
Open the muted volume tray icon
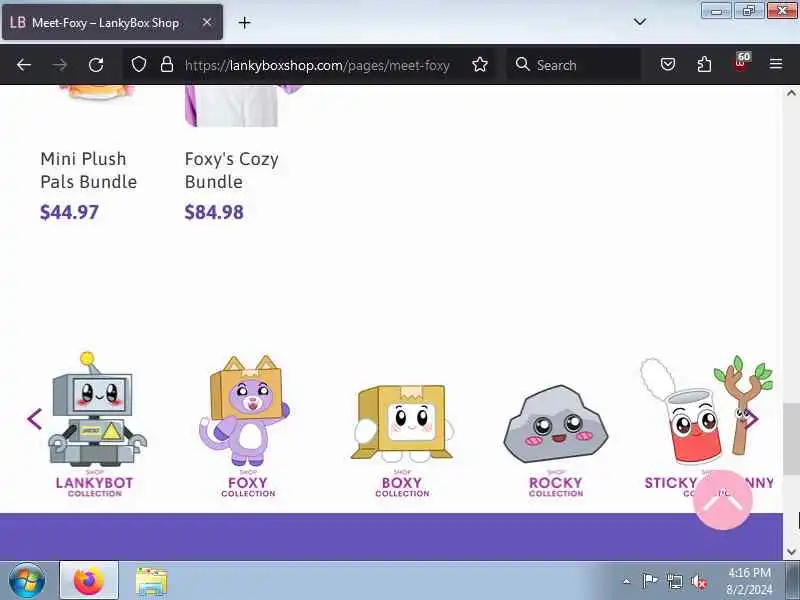[x=699, y=581]
